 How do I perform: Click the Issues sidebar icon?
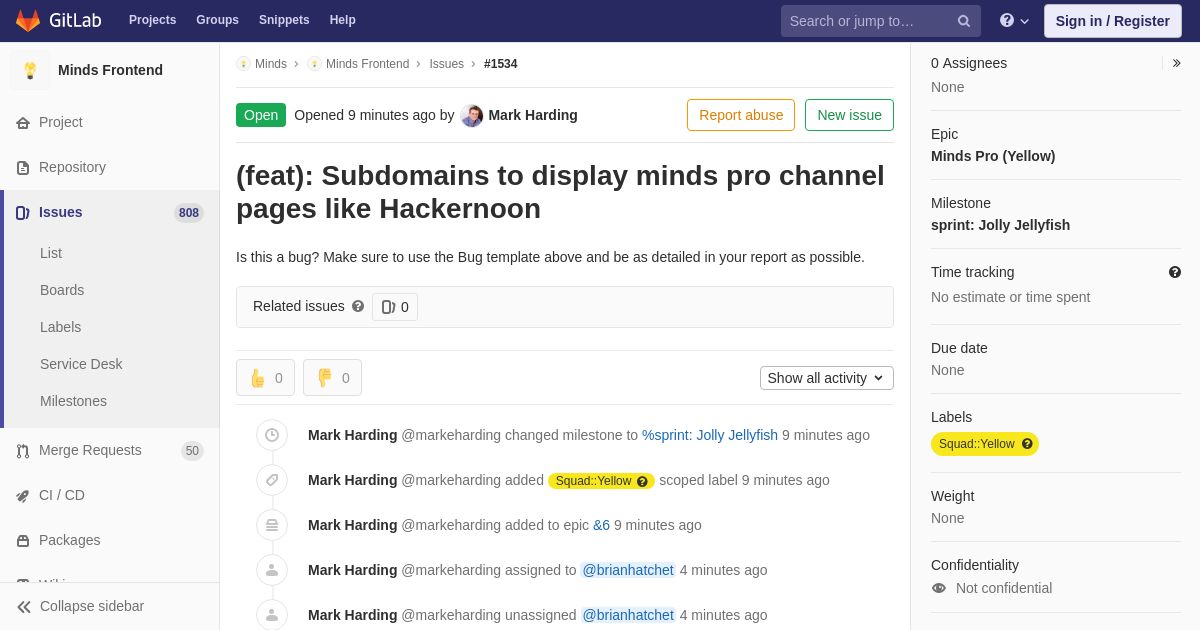(x=23, y=213)
